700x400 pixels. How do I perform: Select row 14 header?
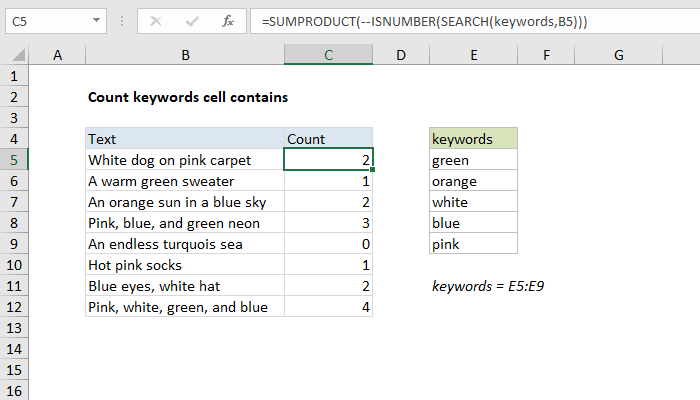pyautogui.click(x=14, y=349)
